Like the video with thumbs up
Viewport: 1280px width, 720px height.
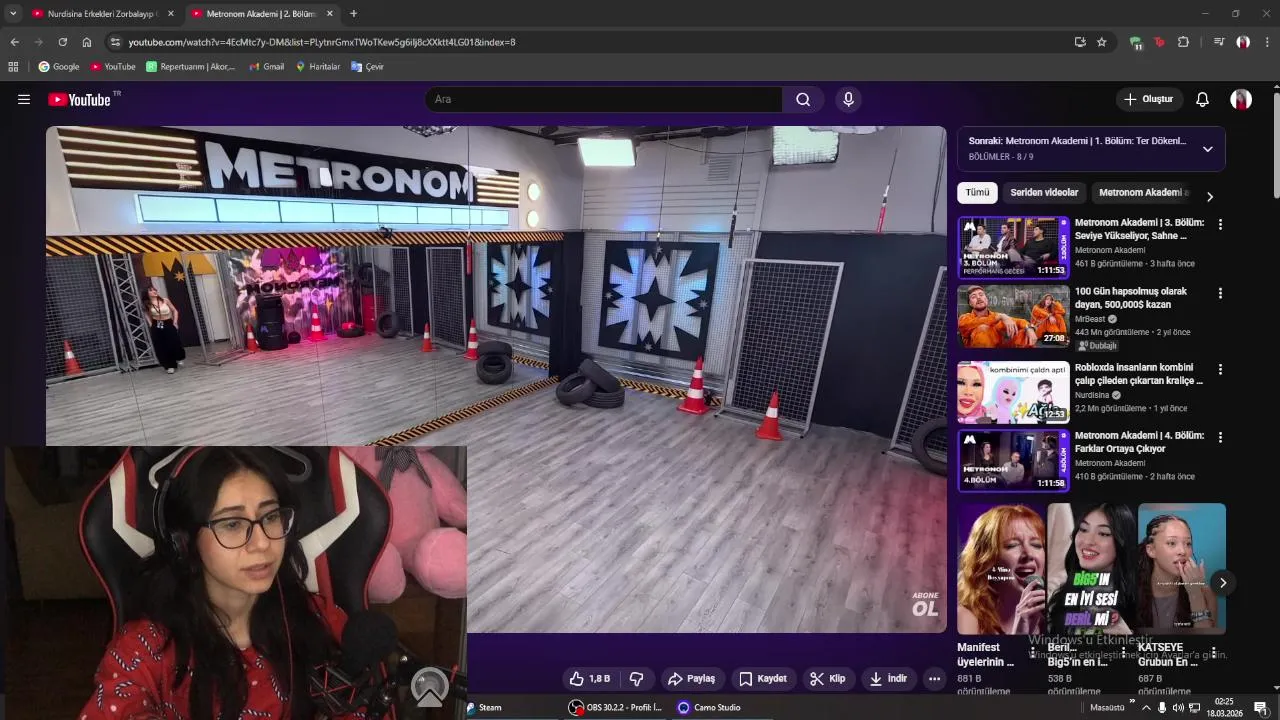[x=589, y=678]
